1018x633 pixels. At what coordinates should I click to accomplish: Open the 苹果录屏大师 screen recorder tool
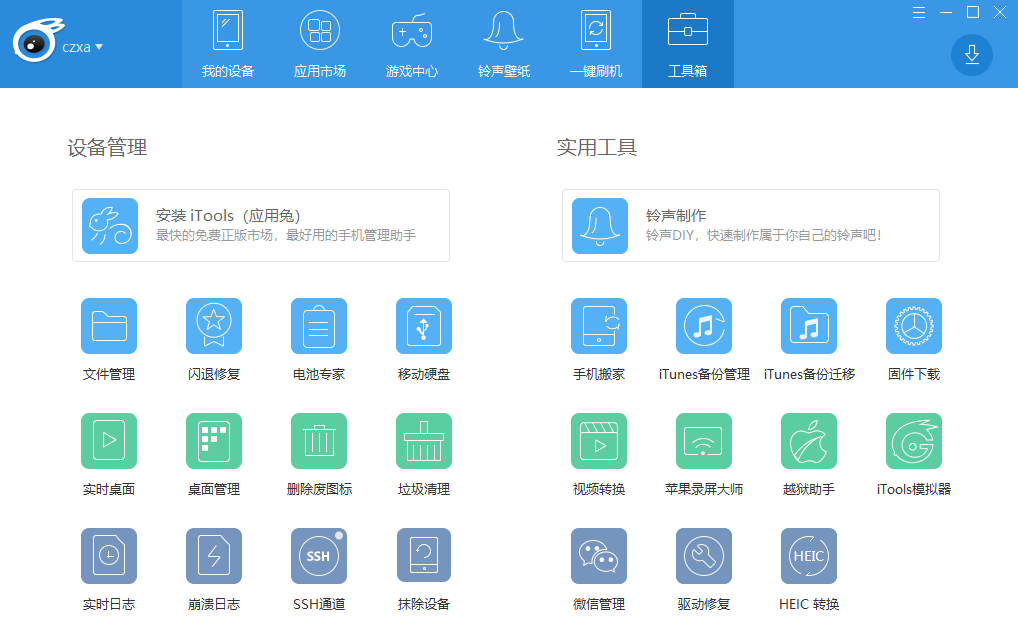704,441
